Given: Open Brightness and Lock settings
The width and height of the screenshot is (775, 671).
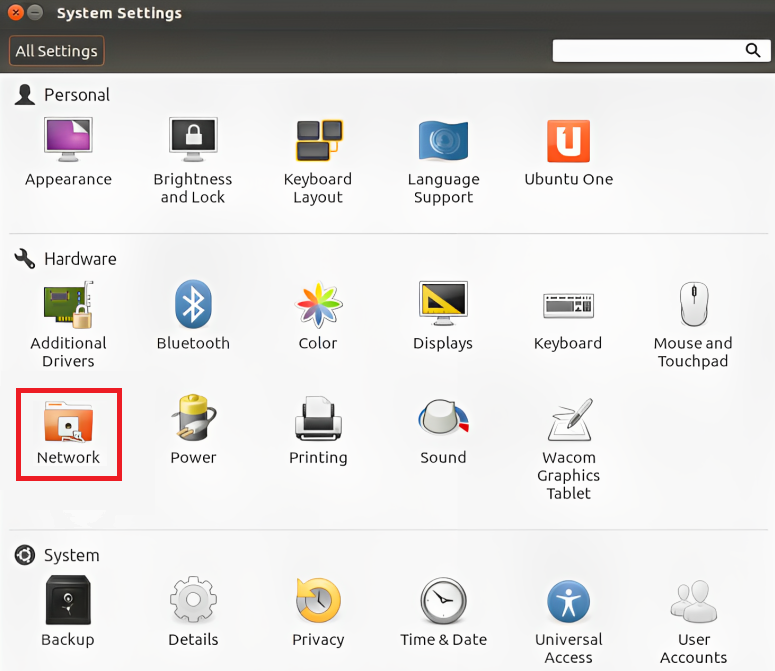Looking at the screenshot, I should (193, 161).
